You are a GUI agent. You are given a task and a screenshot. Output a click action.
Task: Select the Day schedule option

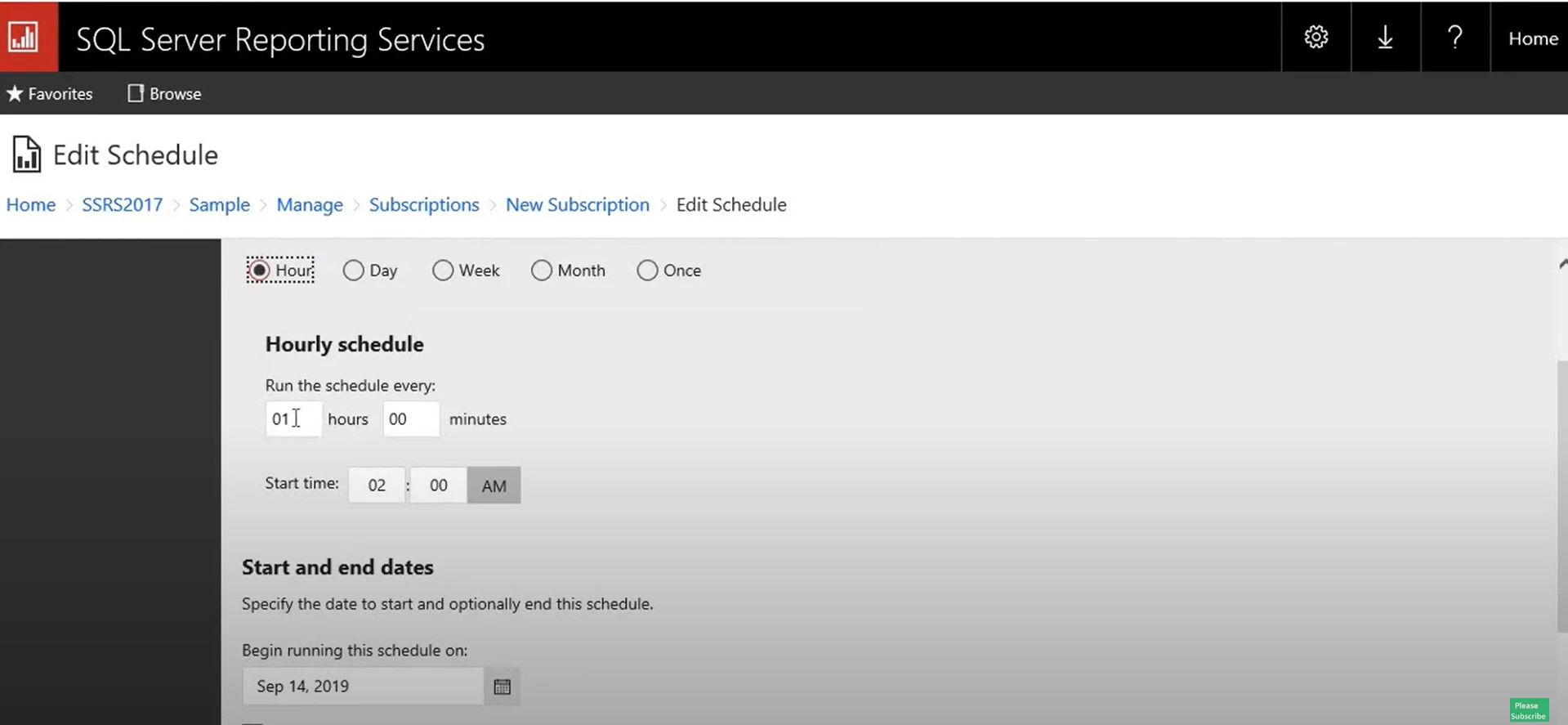(353, 271)
